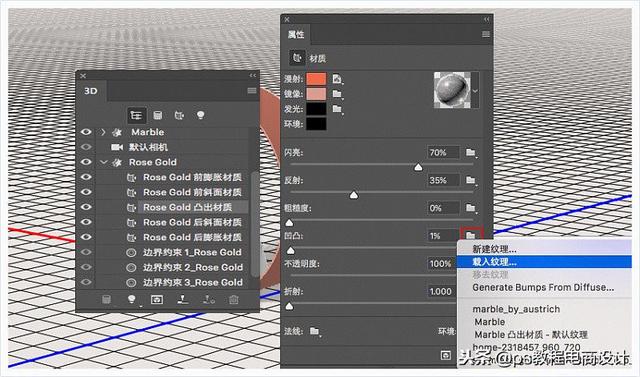Toggle visibility of Rose Gold 凸出材质
Image resolution: width=640 pixels, height=377 pixels.
(86, 207)
